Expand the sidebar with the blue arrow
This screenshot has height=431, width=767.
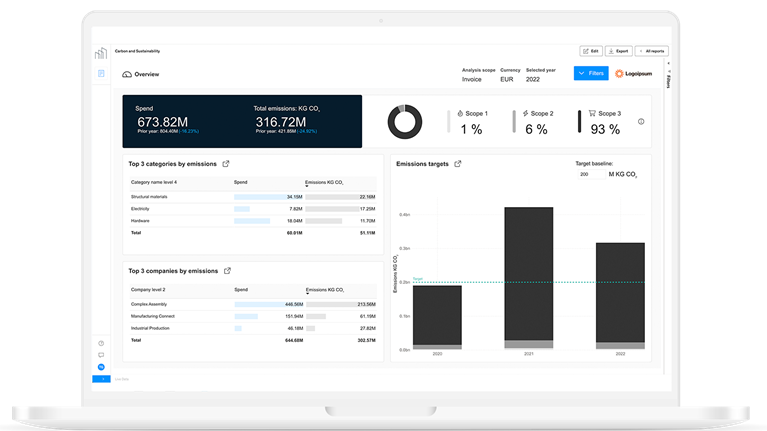(x=101, y=379)
